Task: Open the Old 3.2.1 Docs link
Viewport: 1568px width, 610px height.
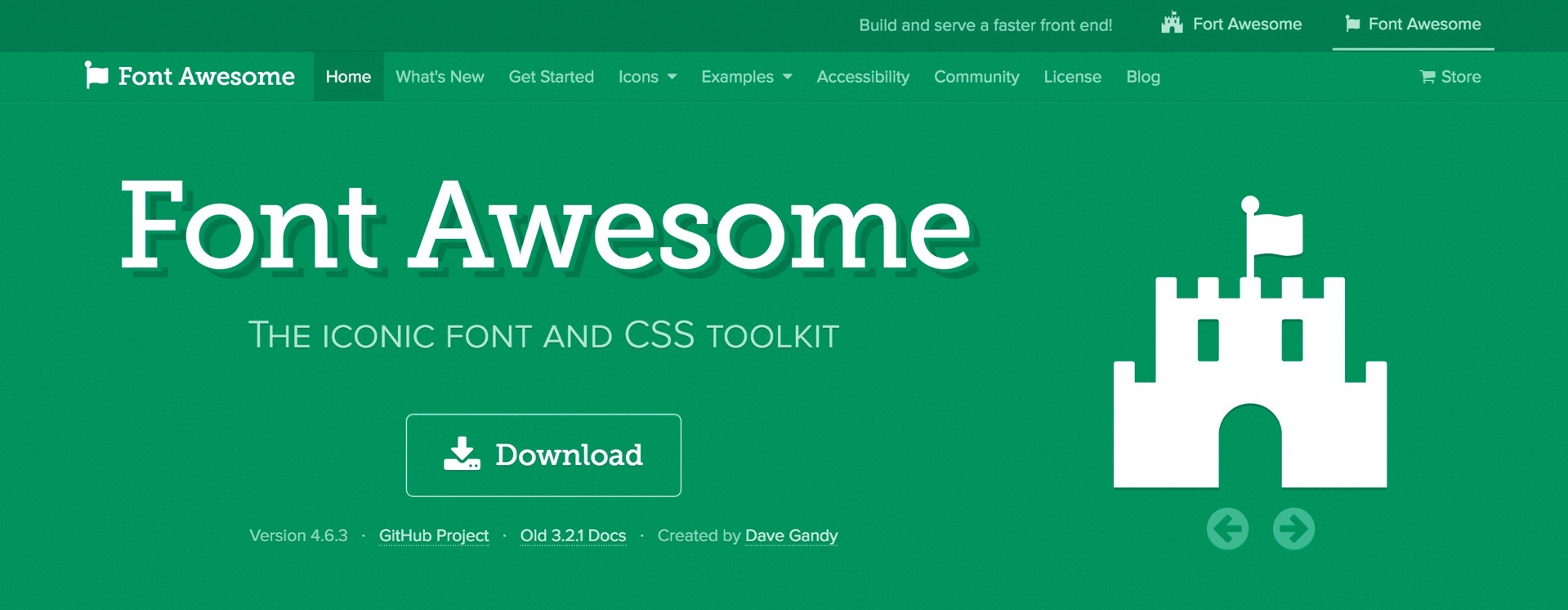Action: [x=573, y=536]
